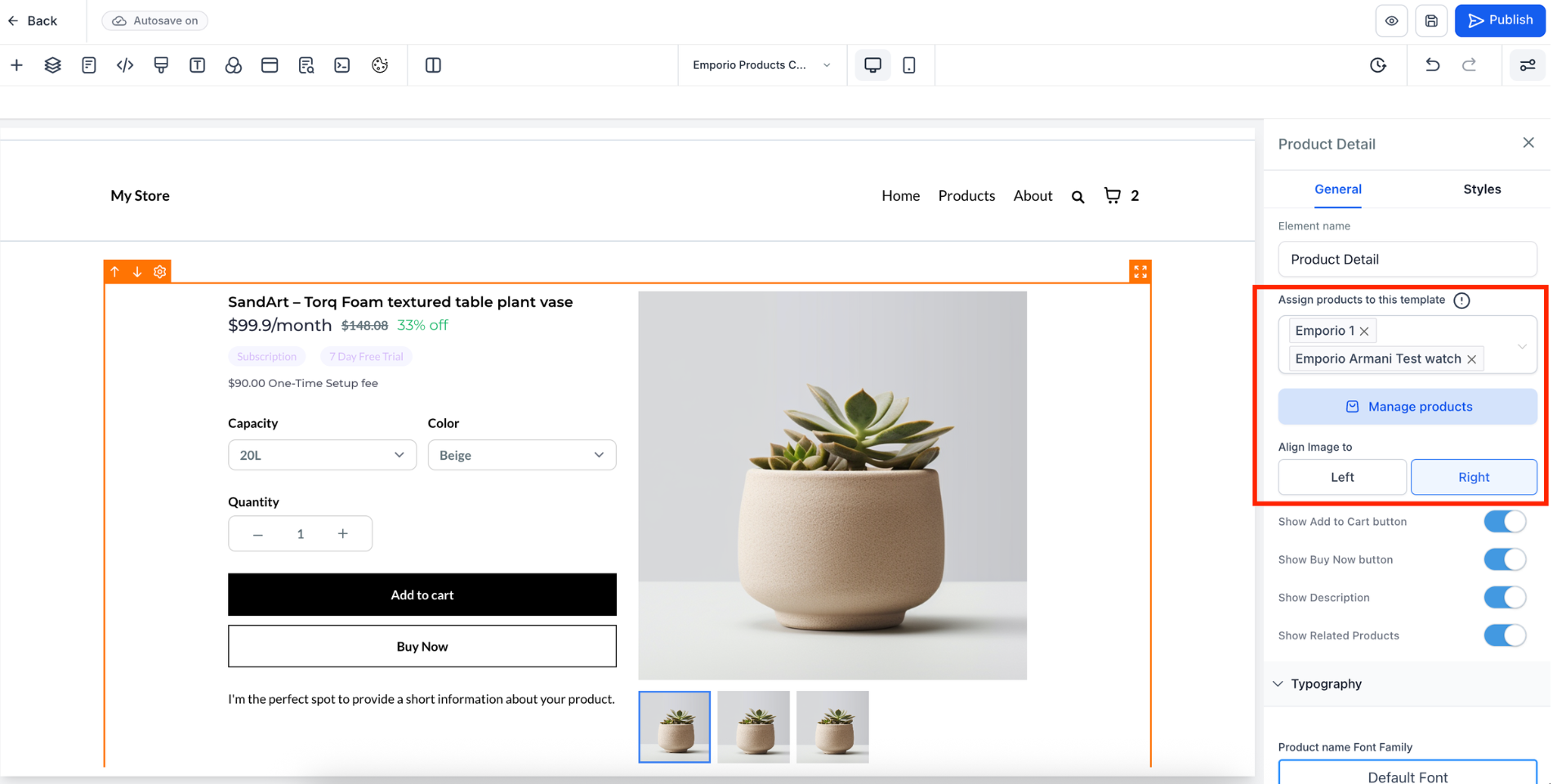
Task: Open the page settings sliders icon
Action: (1528, 65)
